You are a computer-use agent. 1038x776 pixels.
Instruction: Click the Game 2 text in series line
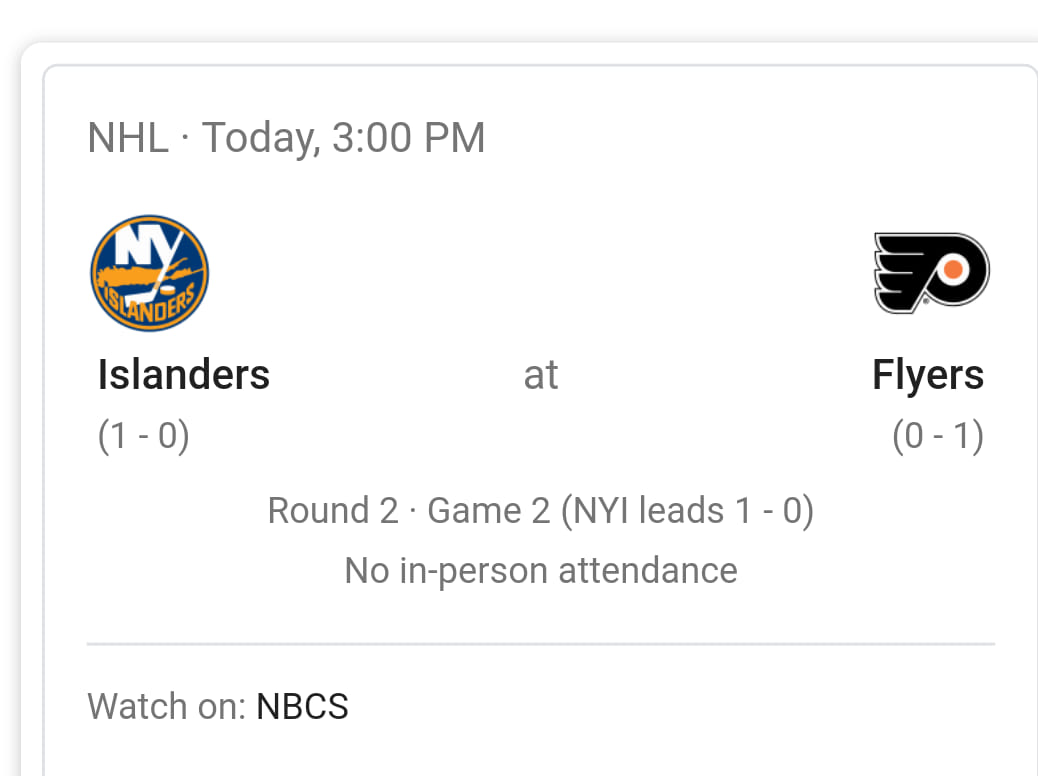click(x=489, y=511)
